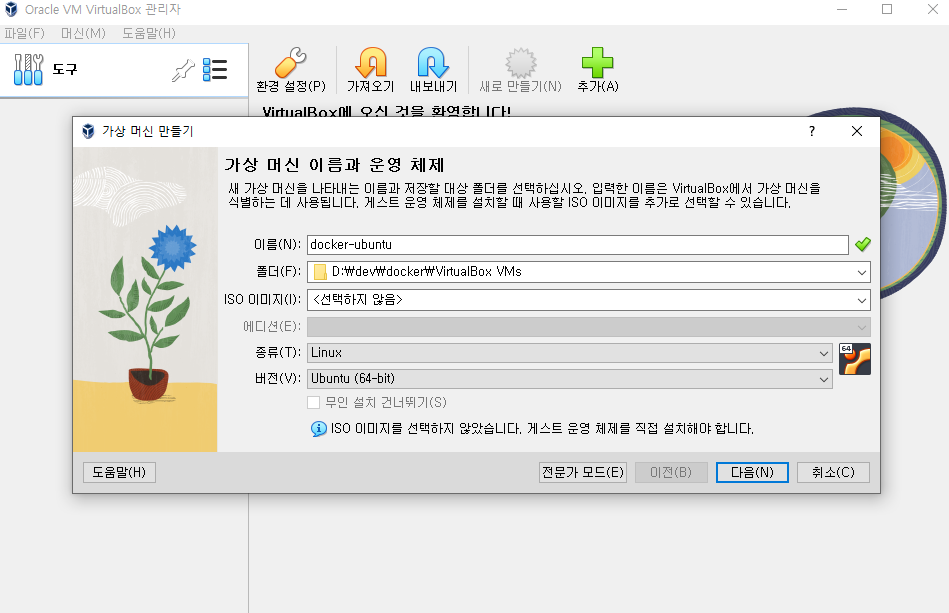Click the green valid-name checkmark icon
The height and width of the screenshot is (613, 949).
(862, 244)
